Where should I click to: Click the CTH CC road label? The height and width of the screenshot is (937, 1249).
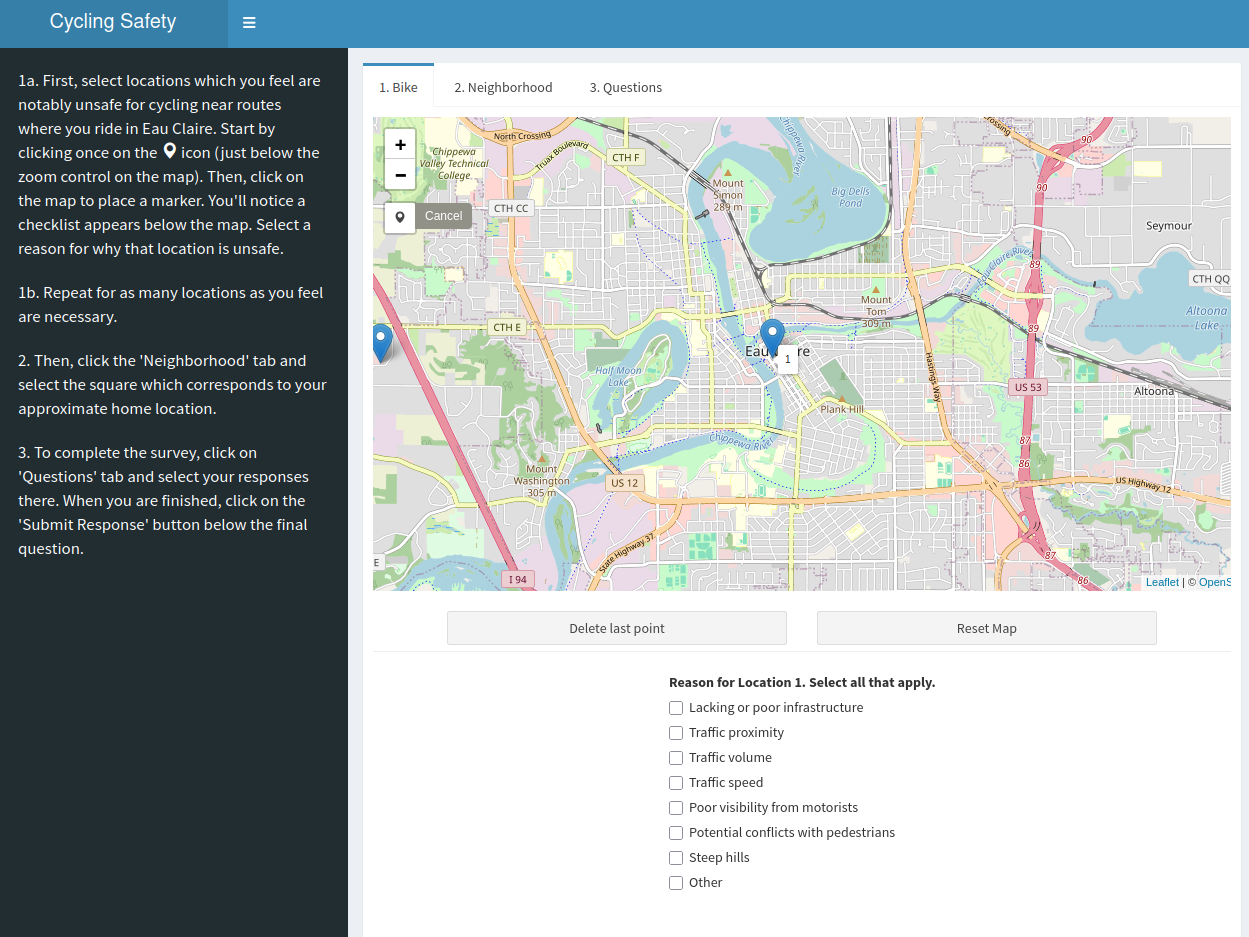(x=511, y=208)
